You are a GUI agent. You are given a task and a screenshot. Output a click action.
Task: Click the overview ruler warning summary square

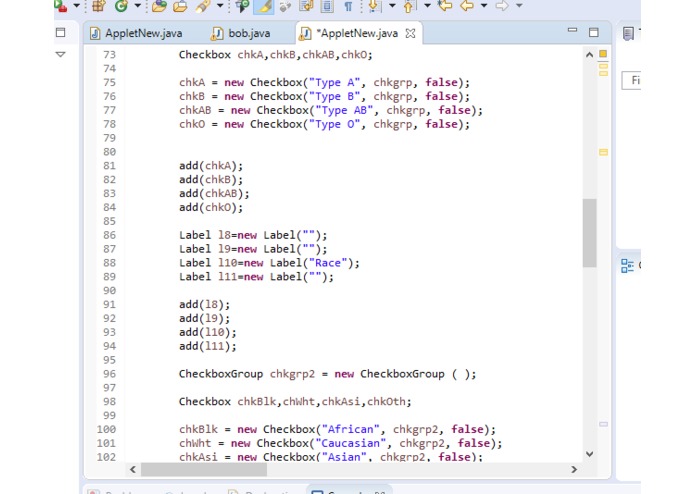(603, 54)
